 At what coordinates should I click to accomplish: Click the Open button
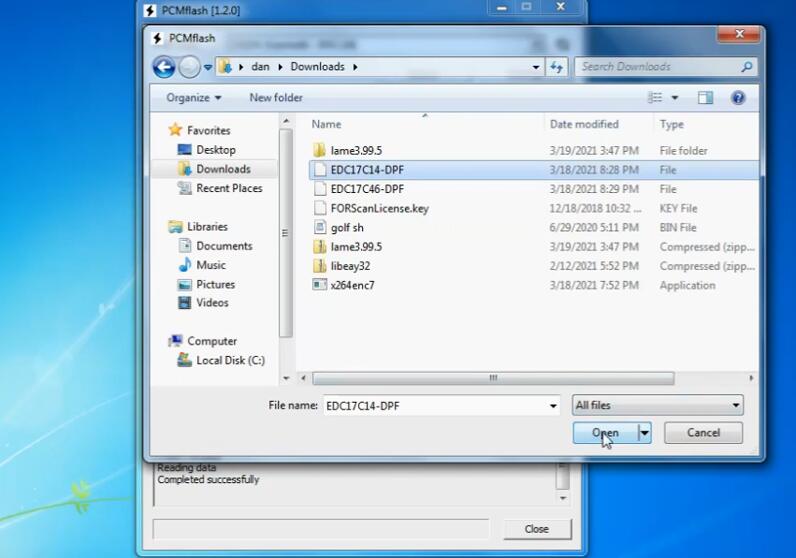[606, 433]
